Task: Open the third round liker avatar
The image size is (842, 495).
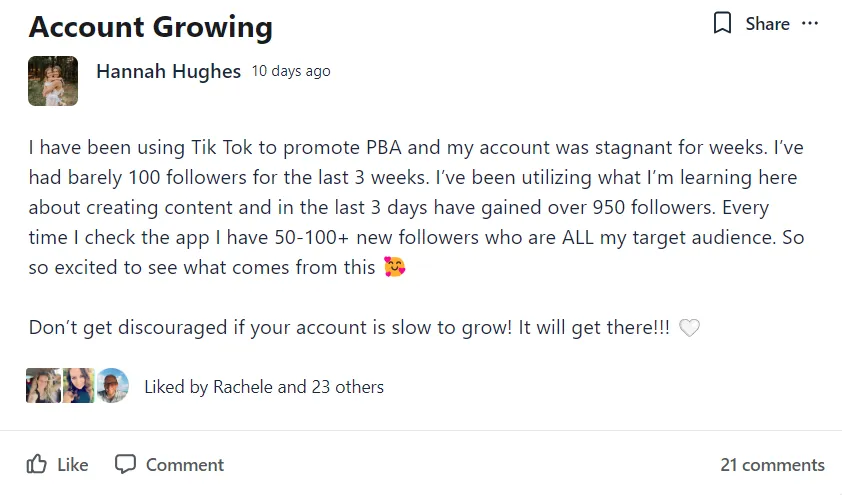Action: 112,385
